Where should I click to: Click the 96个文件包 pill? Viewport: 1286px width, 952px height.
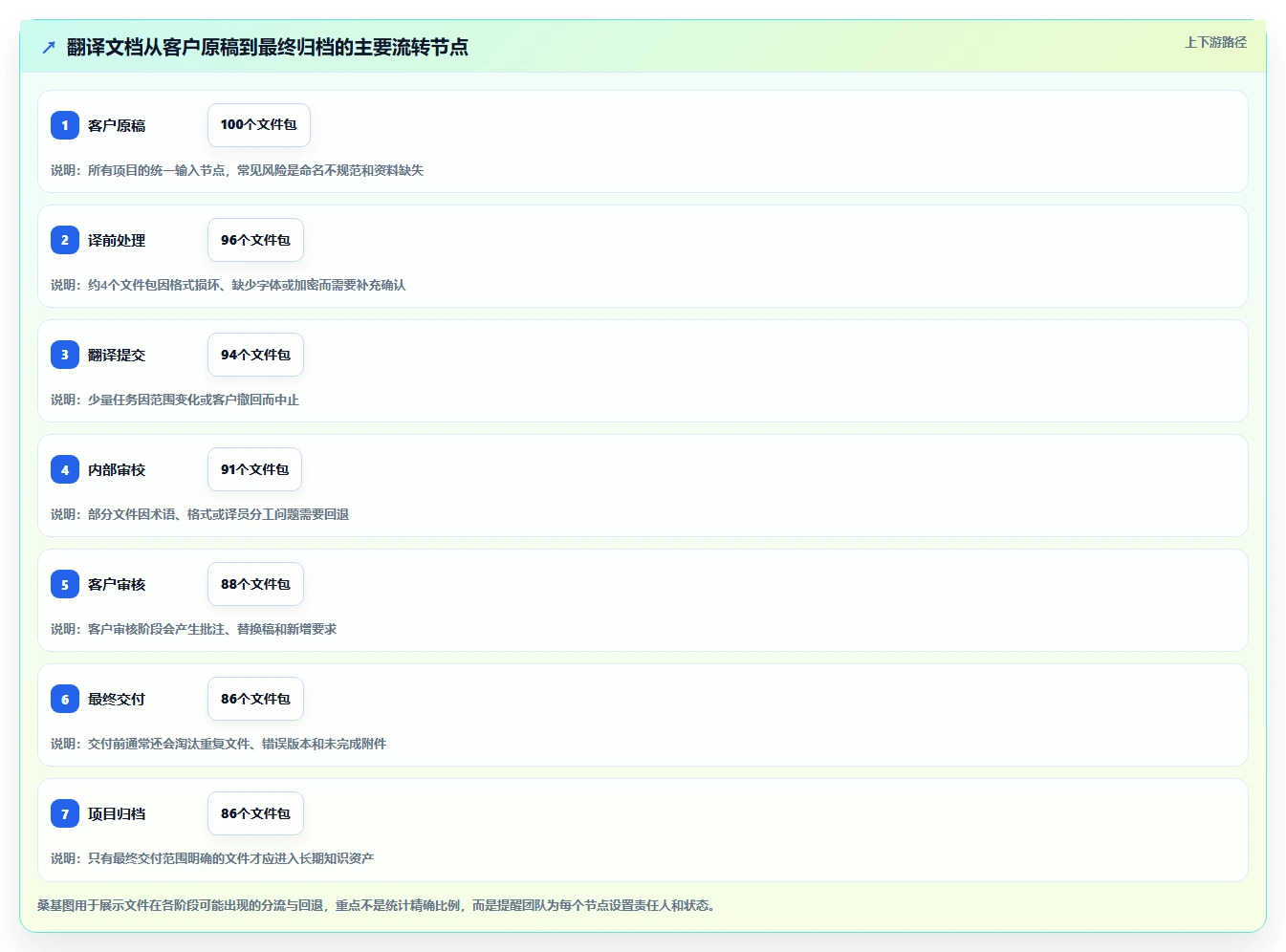click(255, 240)
